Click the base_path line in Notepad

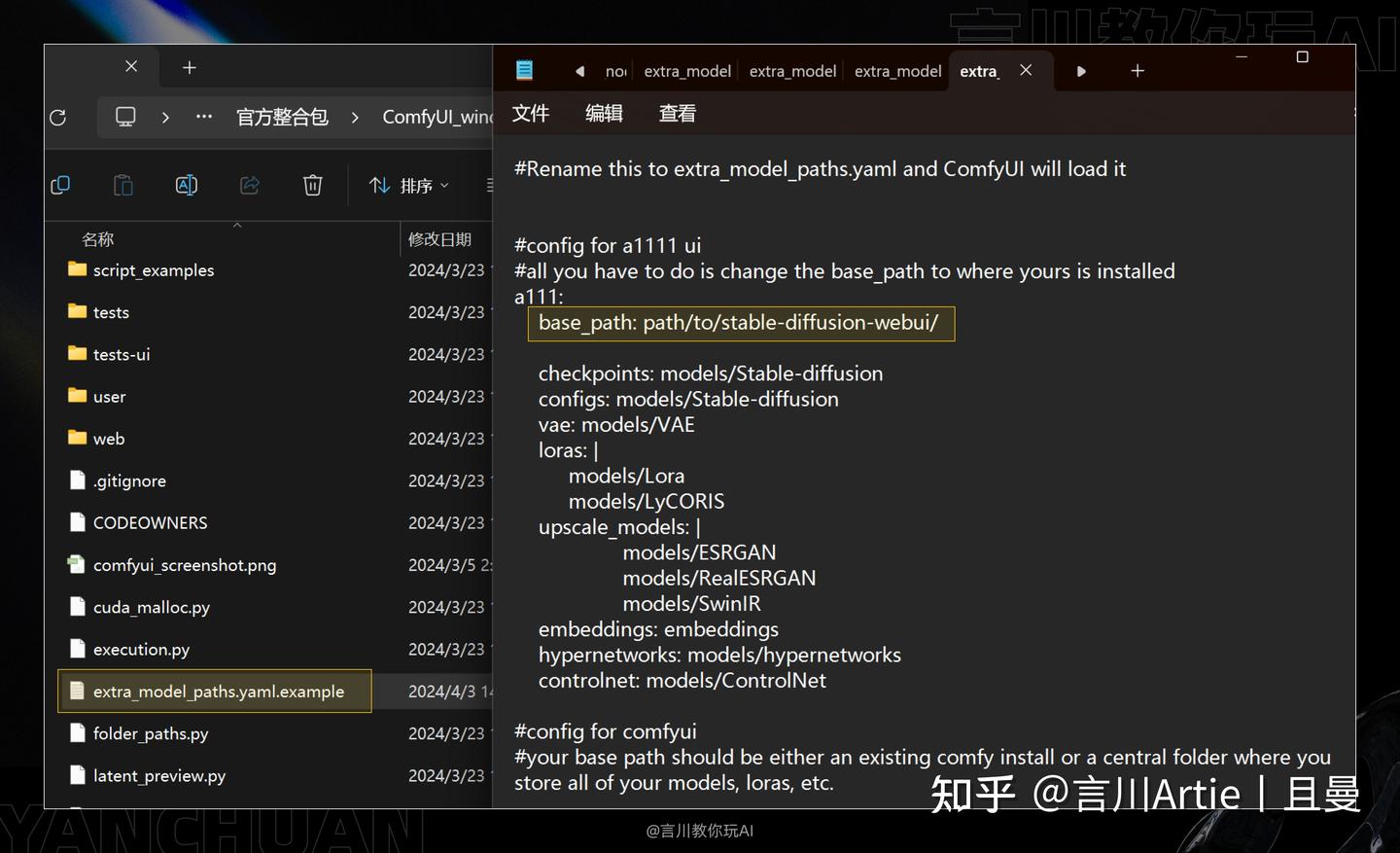tap(739, 323)
